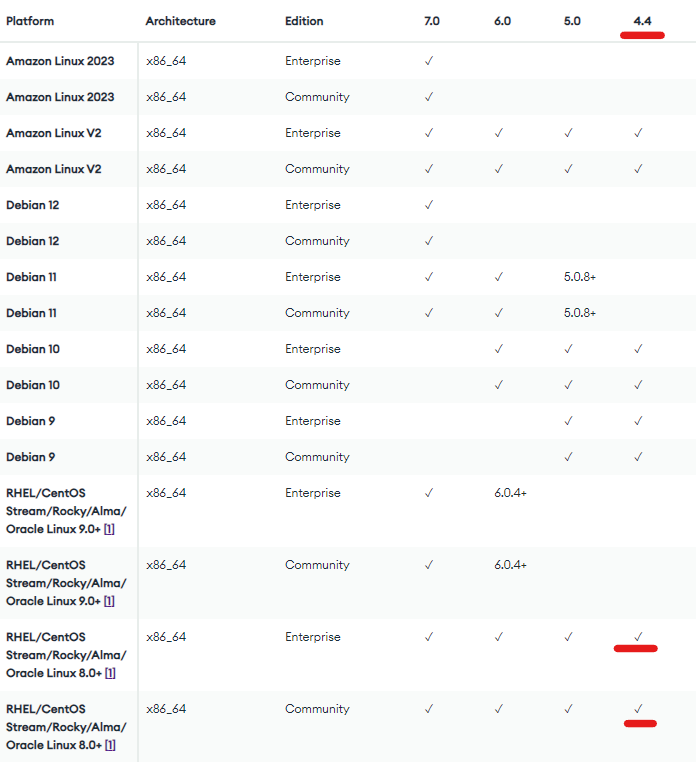The height and width of the screenshot is (762, 700).
Task: Open footnote [1] in RHEL 8.0+ Community row
Action: (x=109, y=745)
